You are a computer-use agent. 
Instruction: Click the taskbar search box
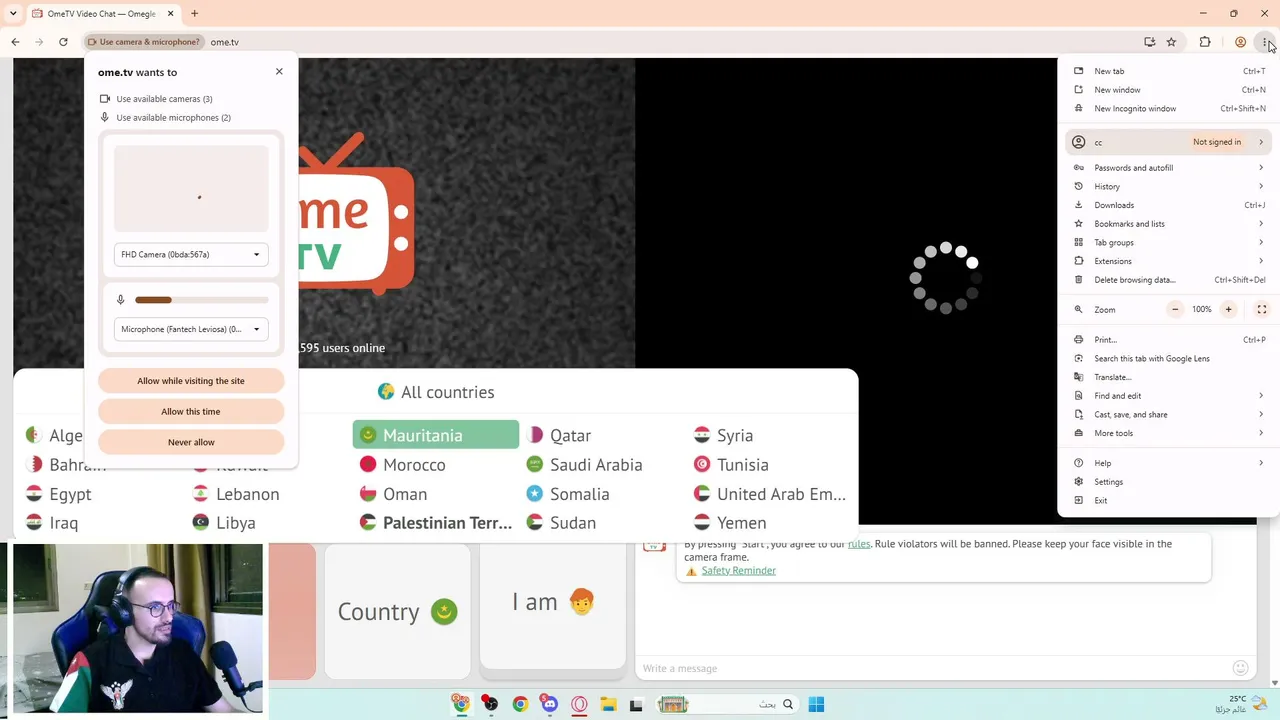point(727,704)
